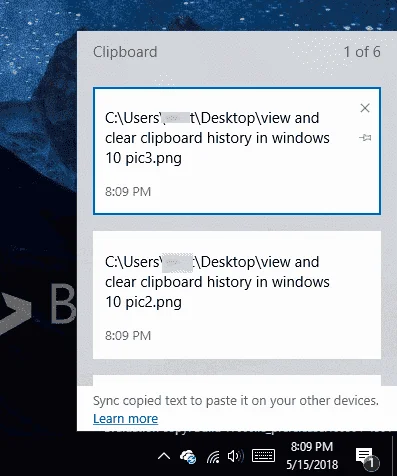Open the touch keyboard icon
Image resolution: width=397 pixels, height=476 pixels.
[263, 456]
